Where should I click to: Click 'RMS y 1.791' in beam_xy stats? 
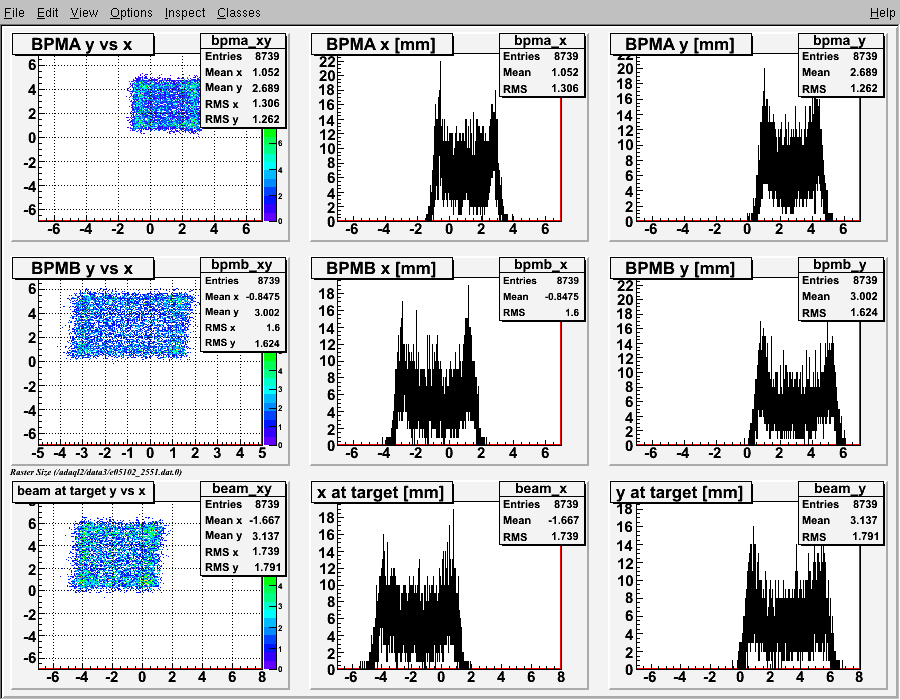(242, 567)
